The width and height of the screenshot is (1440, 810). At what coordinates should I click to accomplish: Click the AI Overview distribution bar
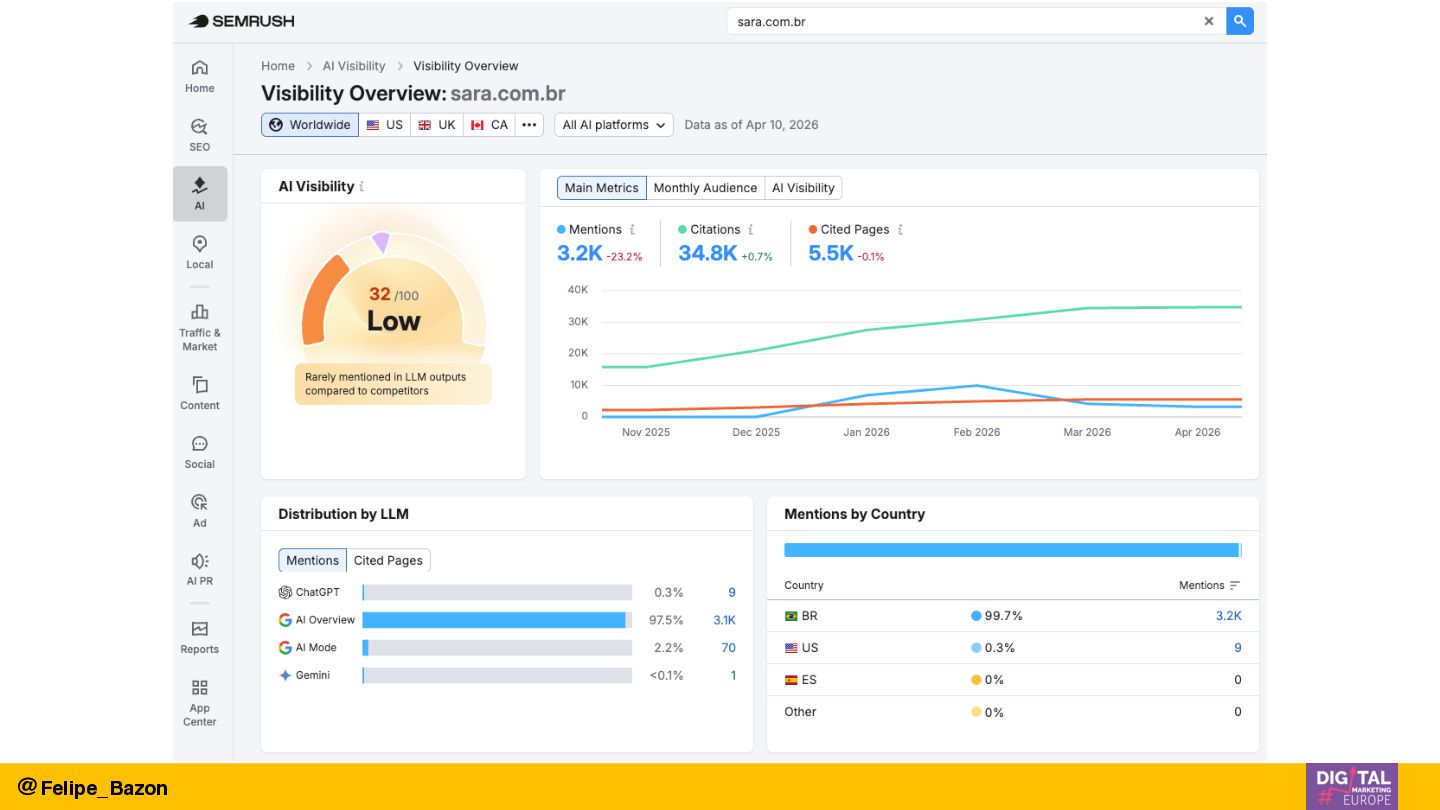496,620
